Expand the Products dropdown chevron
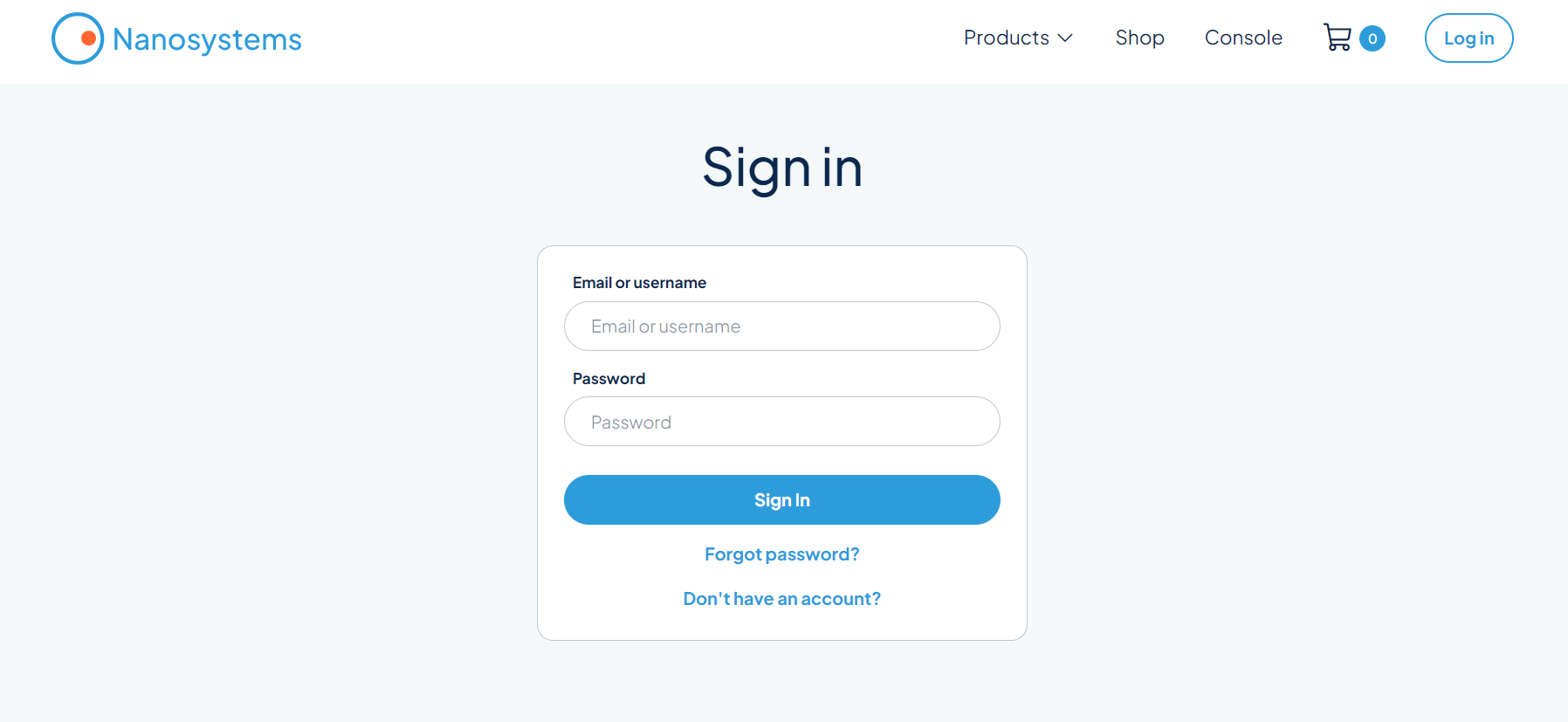 pyautogui.click(x=1065, y=38)
